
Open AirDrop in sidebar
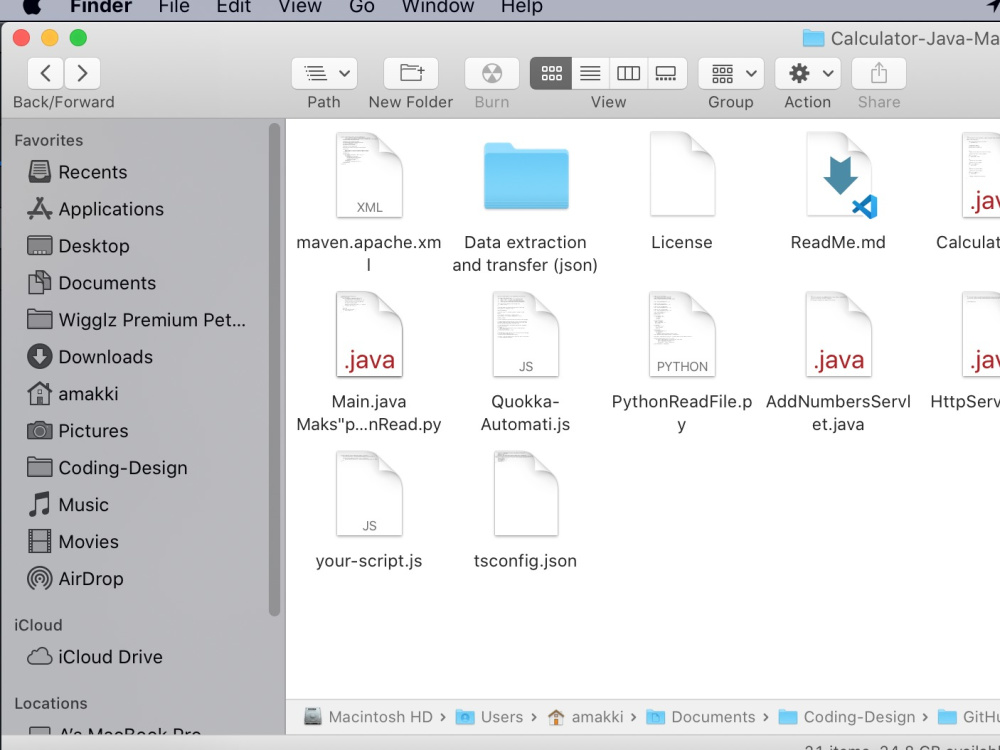coord(75,579)
